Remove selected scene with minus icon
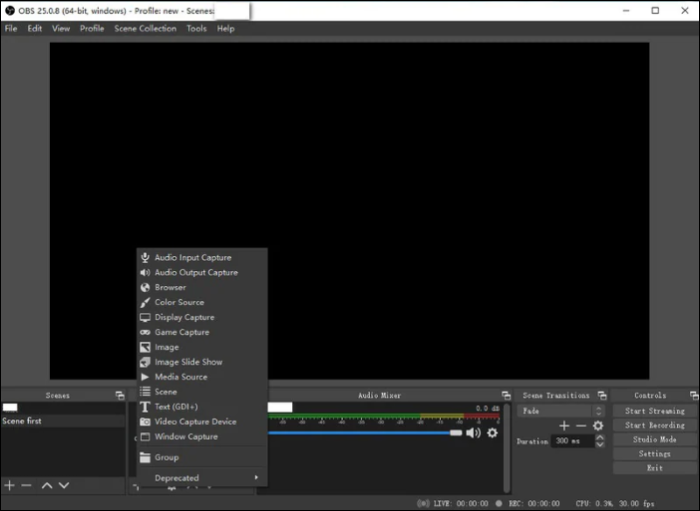The width and height of the screenshot is (700, 511). (27, 485)
